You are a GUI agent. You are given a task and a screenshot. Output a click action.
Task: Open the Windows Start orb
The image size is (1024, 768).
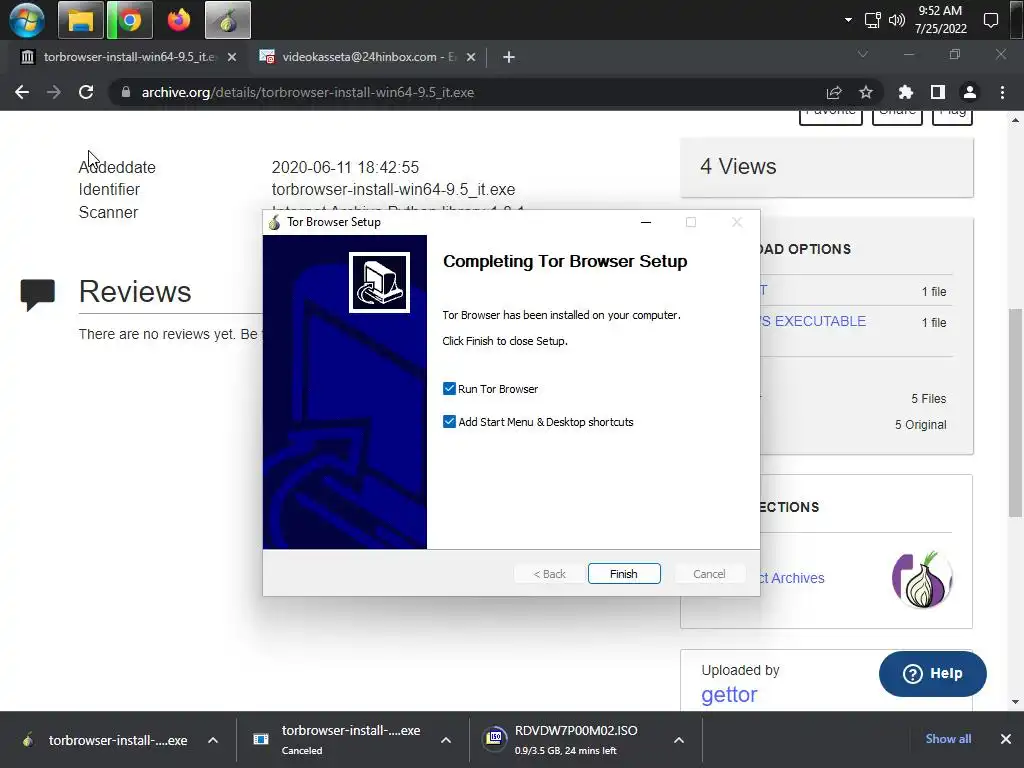point(27,20)
